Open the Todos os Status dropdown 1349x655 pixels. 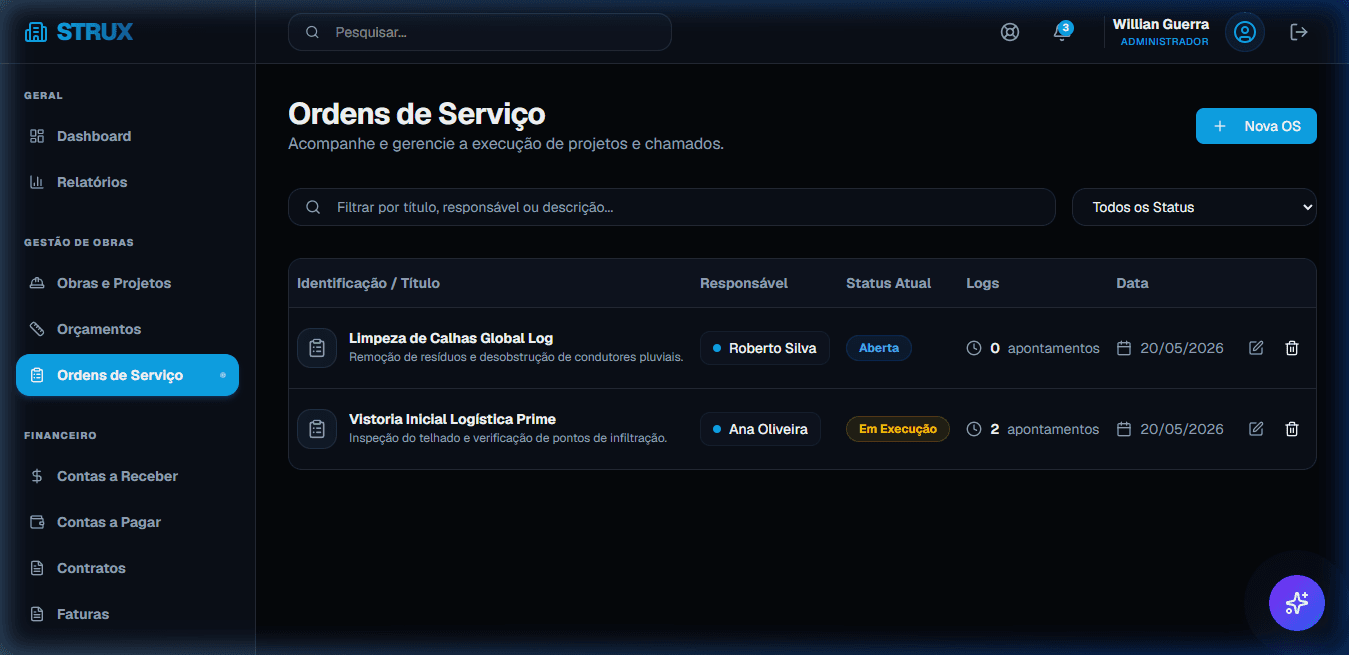click(x=1194, y=207)
